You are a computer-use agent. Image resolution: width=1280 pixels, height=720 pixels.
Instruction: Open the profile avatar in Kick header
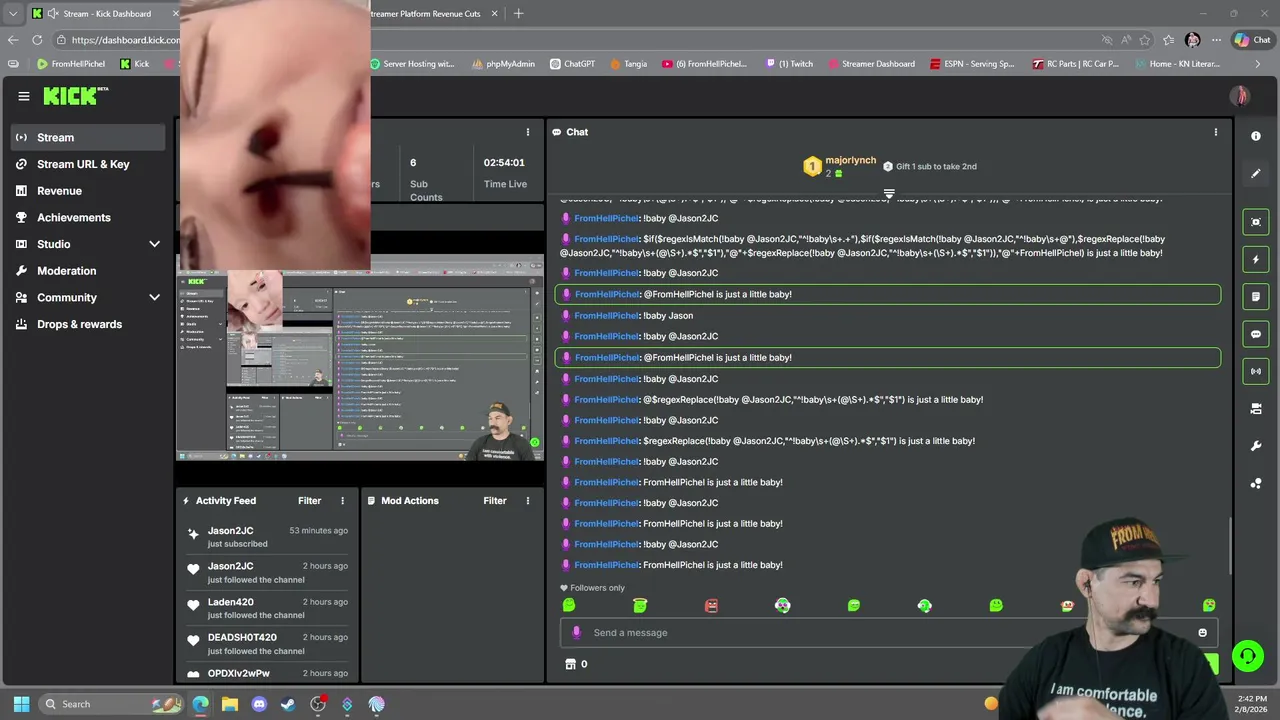pos(1240,96)
